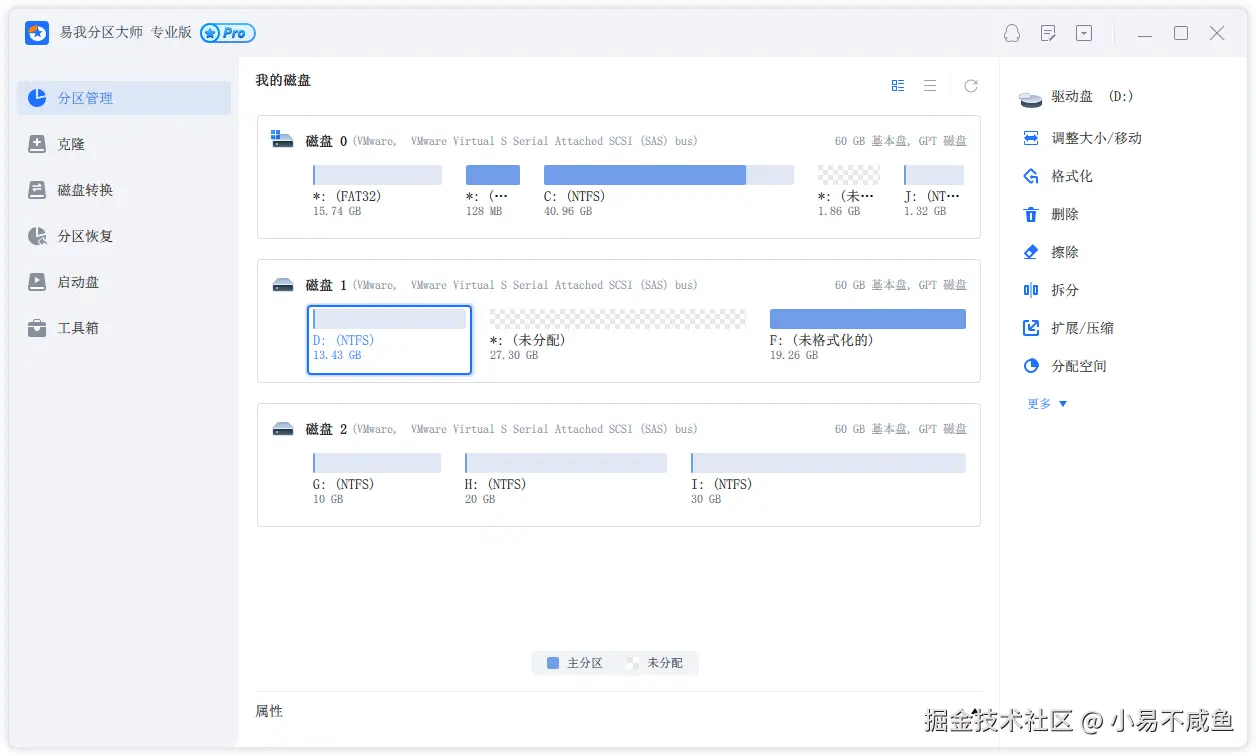The width and height of the screenshot is (1256, 756).
Task: Expand the 更多 operations list
Action: pos(1048,404)
